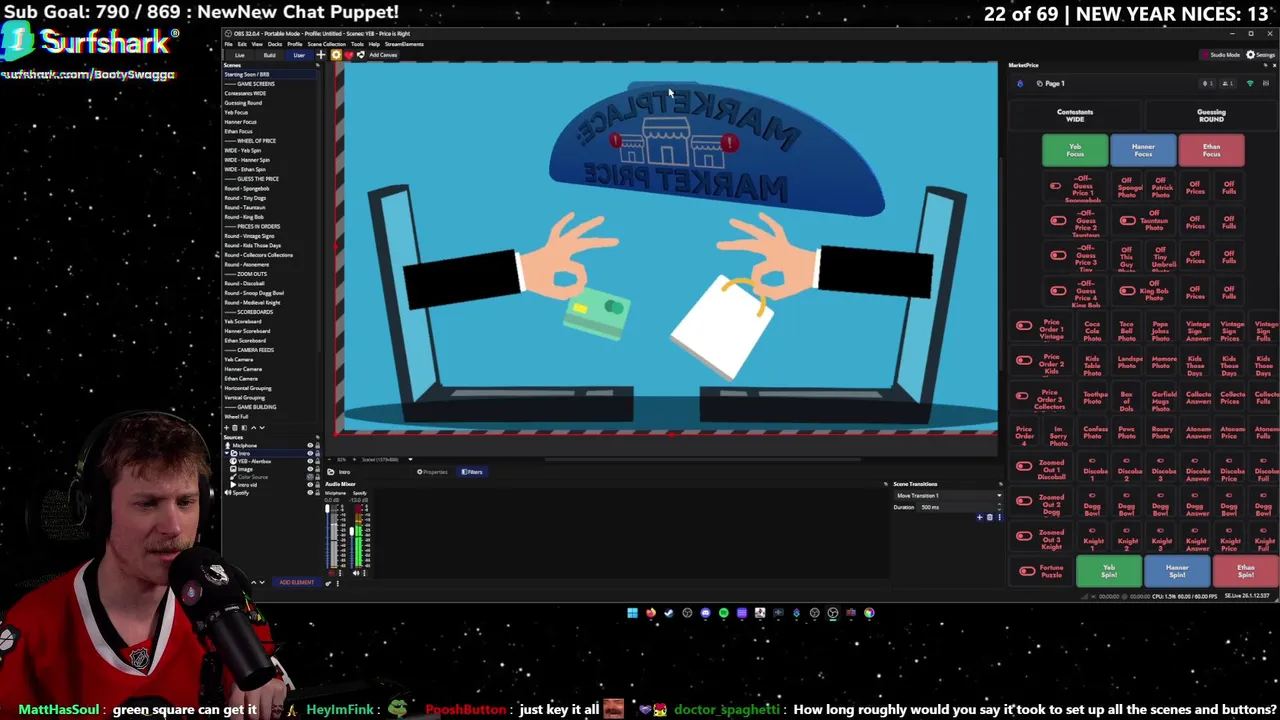
Task: Open the Move Transition 1 dropdown
Action: 949,496
